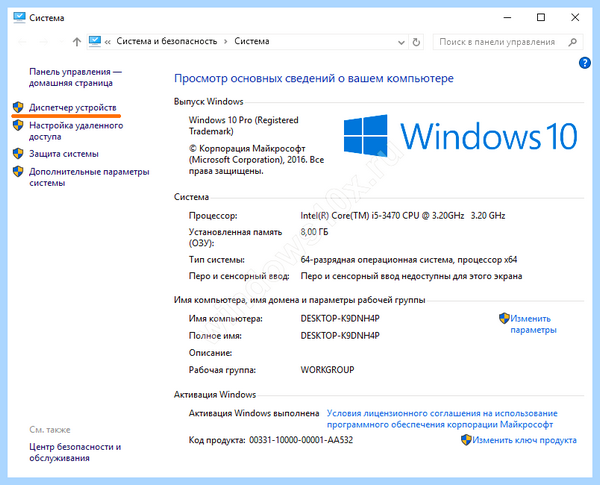Expand the double chevron at breadcrumb start

click(x=108, y=42)
